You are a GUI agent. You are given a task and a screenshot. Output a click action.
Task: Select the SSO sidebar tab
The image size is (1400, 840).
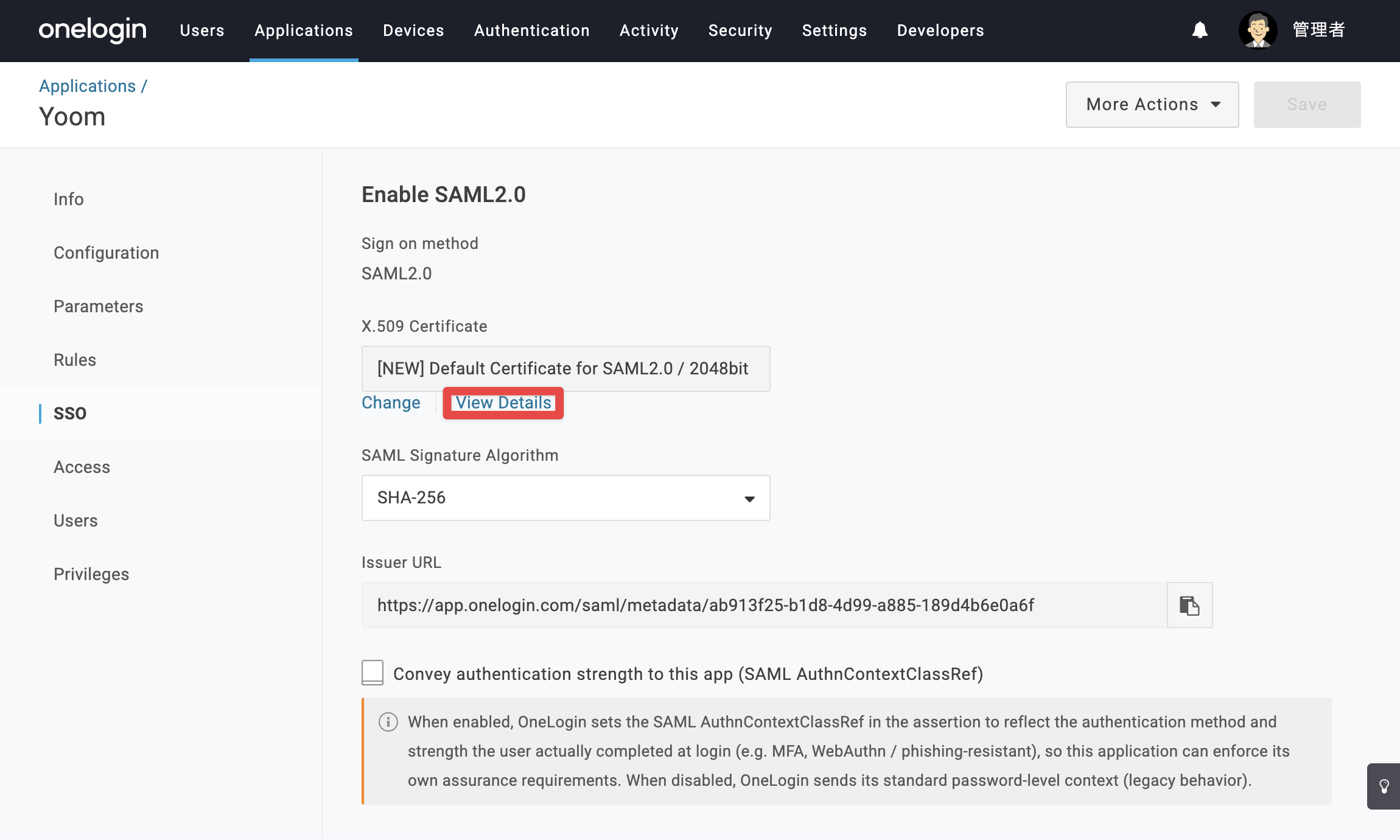coord(70,413)
